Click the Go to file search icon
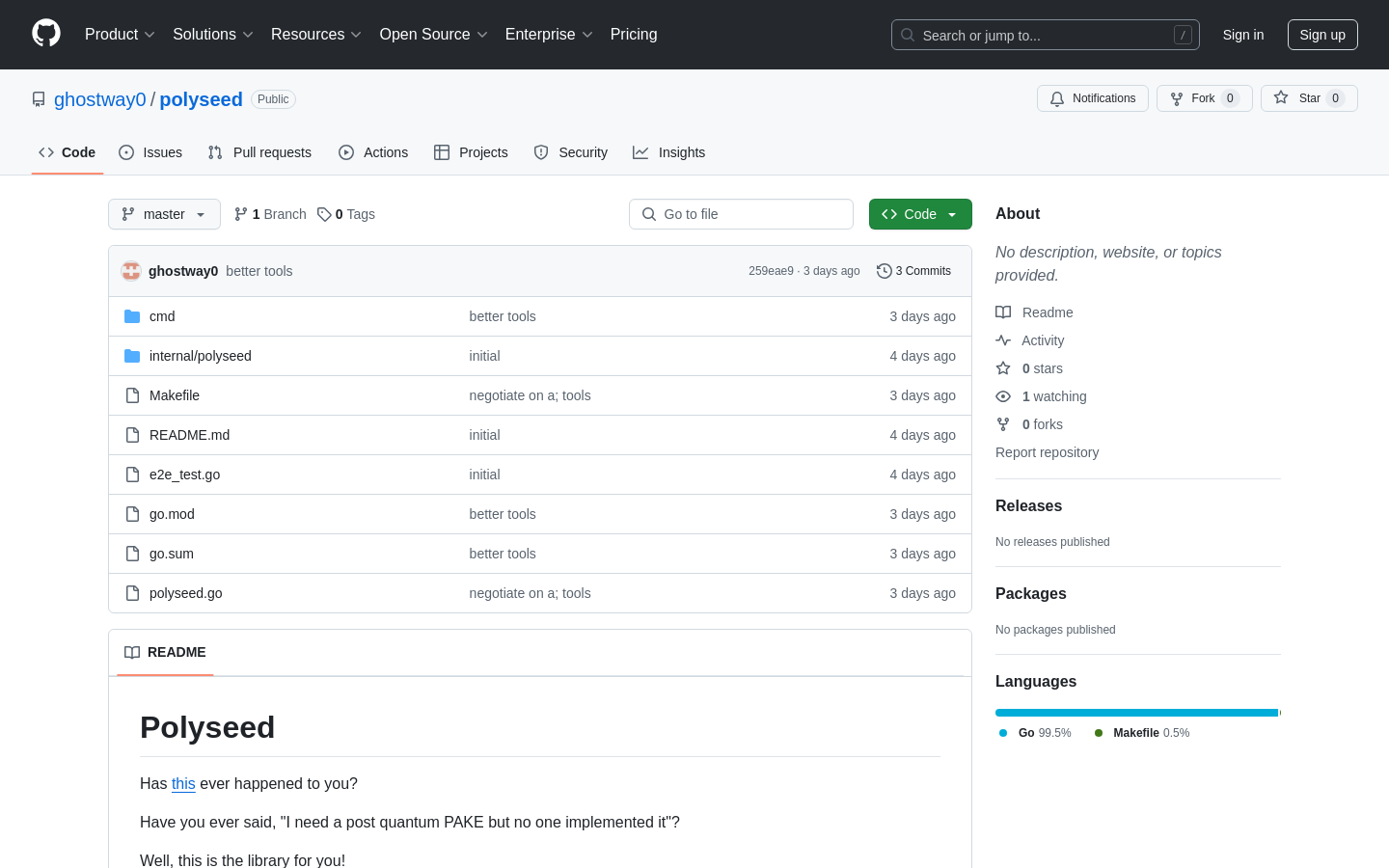This screenshot has width=1389, height=868. [649, 214]
